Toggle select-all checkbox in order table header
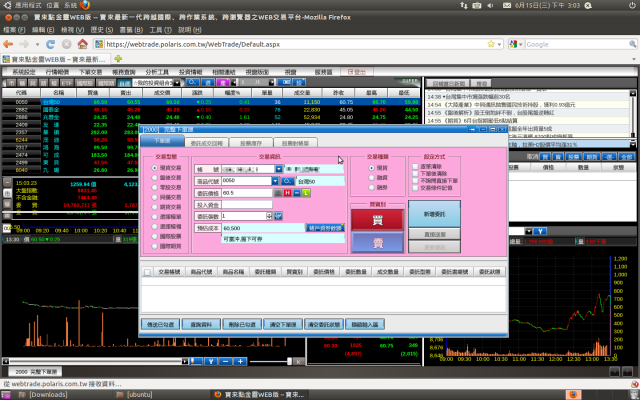This screenshot has width=640, height=400. pyautogui.click(x=147, y=272)
